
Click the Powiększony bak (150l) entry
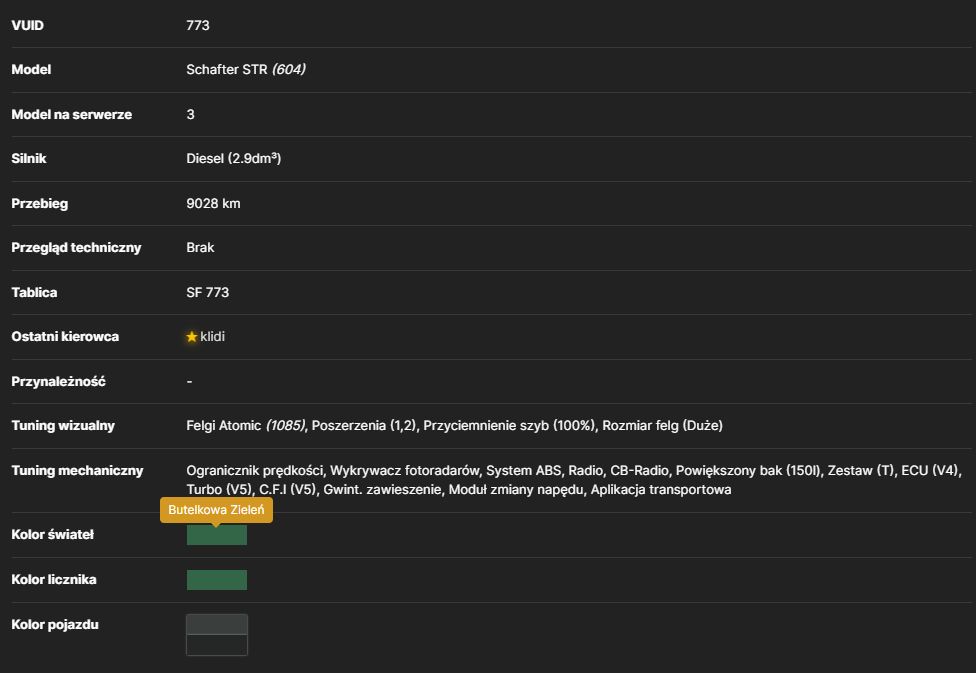point(748,471)
